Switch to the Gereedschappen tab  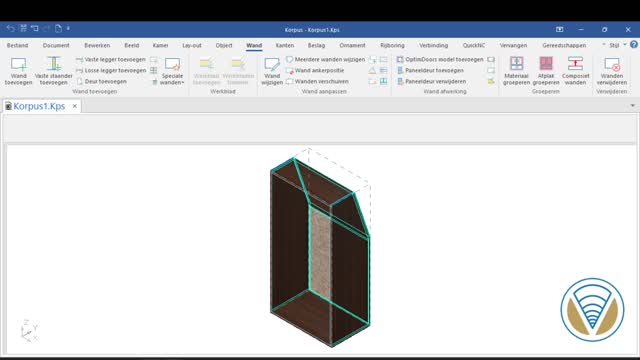pyautogui.click(x=564, y=45)
